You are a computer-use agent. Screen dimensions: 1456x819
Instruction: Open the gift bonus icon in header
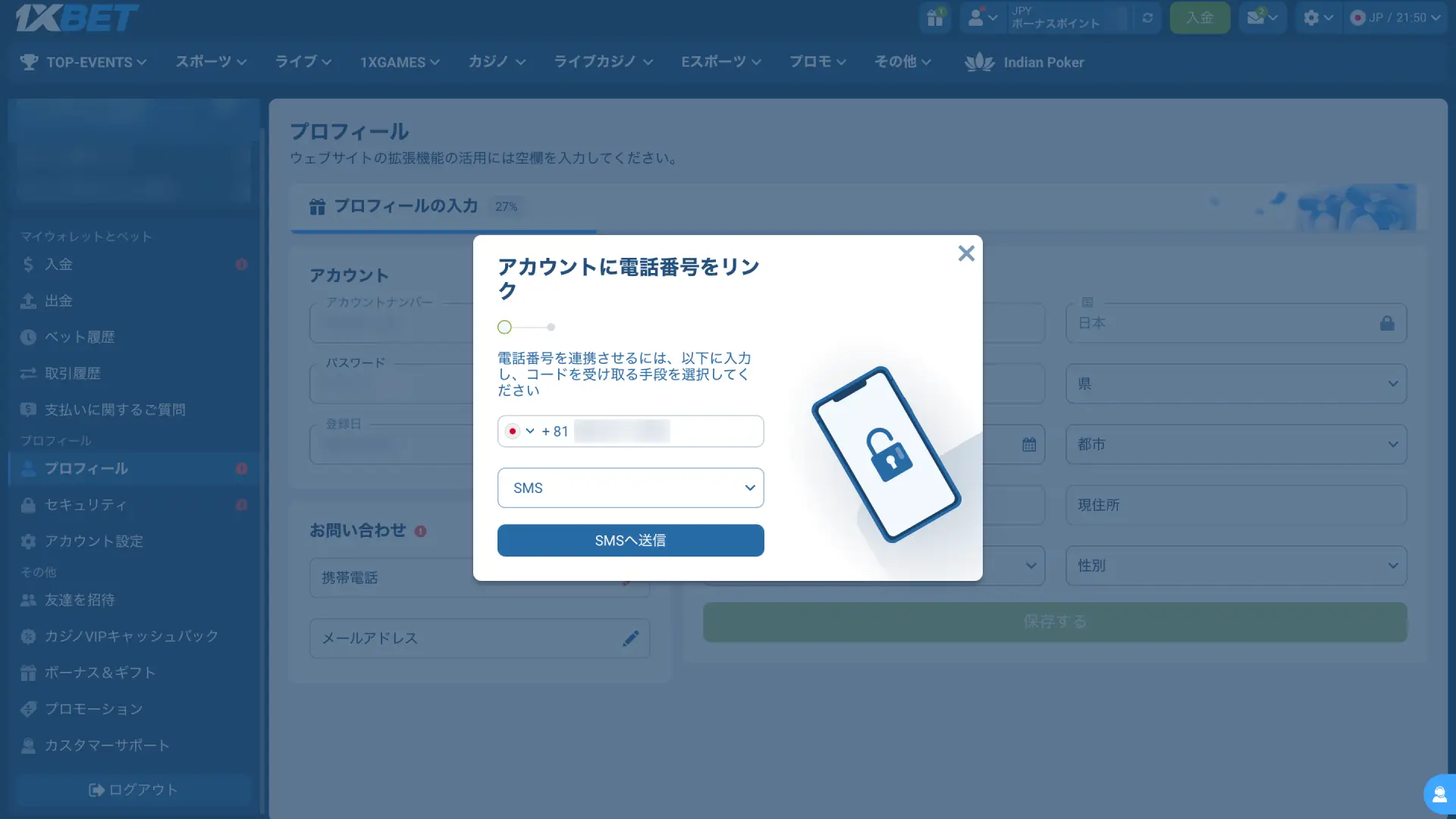[935, 17]
